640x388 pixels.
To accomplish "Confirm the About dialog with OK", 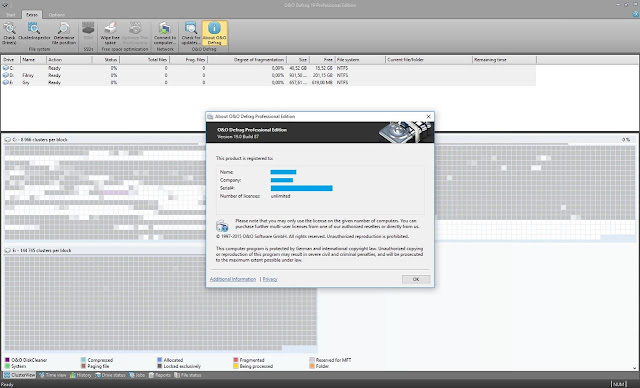I will pyautogui.click(x=416, y=279).
